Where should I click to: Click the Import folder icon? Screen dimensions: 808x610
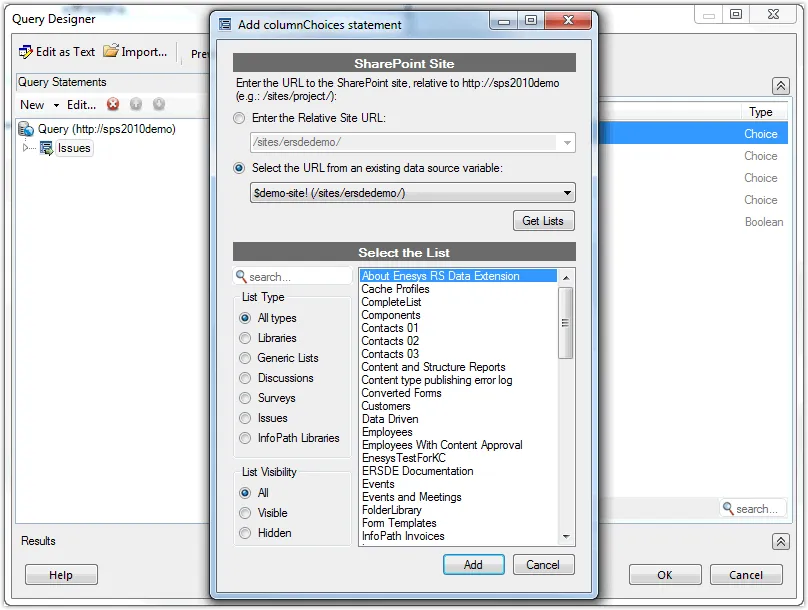point(111,51)
